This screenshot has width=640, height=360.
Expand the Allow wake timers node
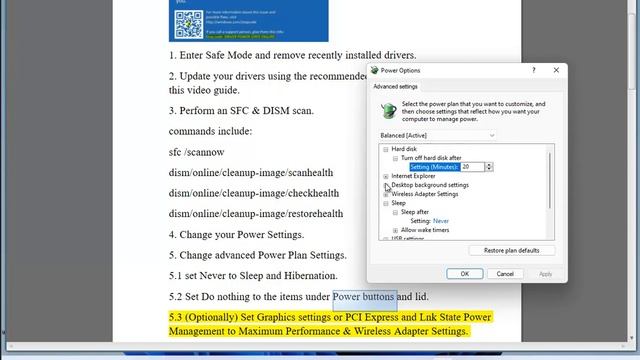pyautogui.click(x=395, y=230)
